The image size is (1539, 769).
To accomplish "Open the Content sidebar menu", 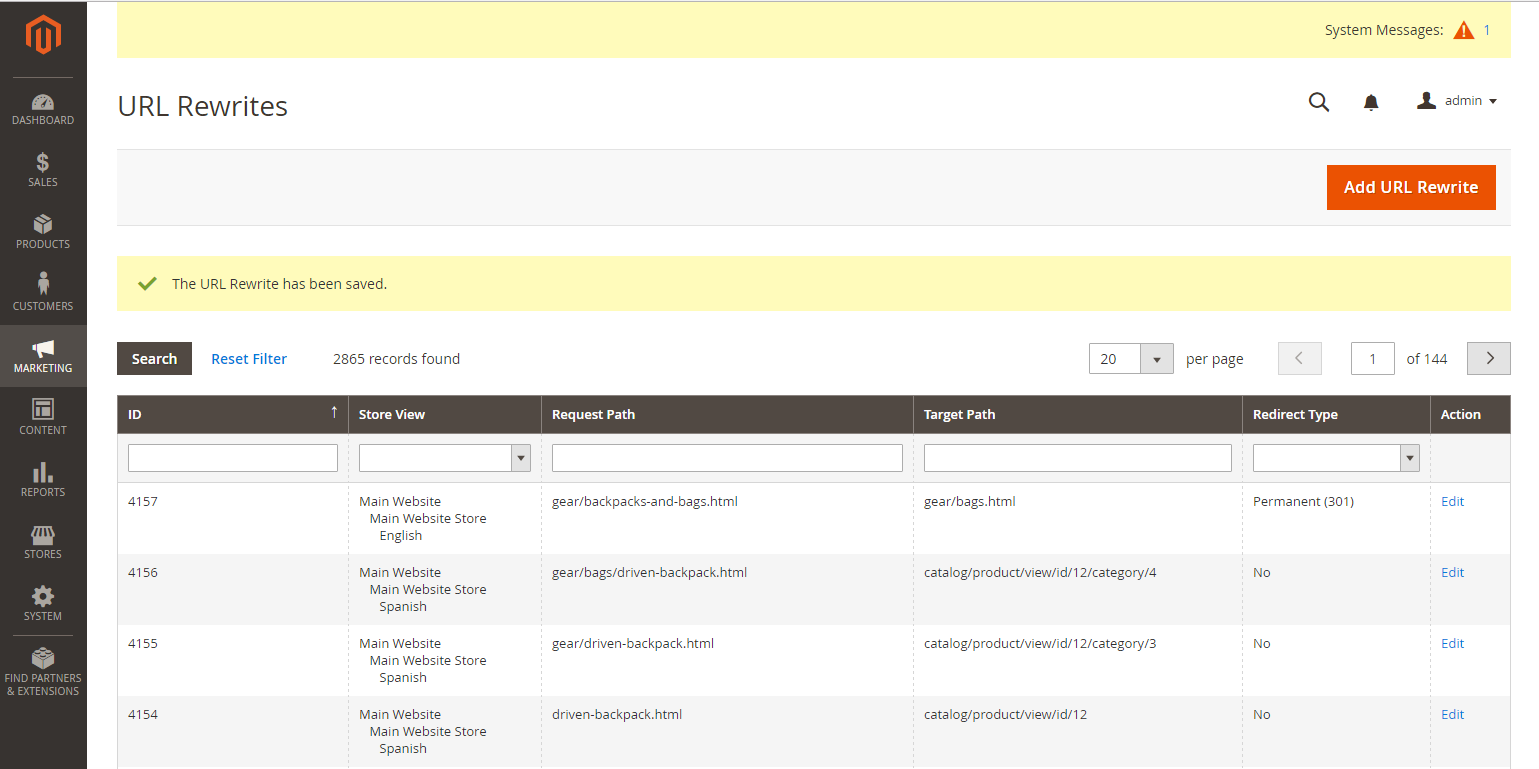I will point(43,419).
